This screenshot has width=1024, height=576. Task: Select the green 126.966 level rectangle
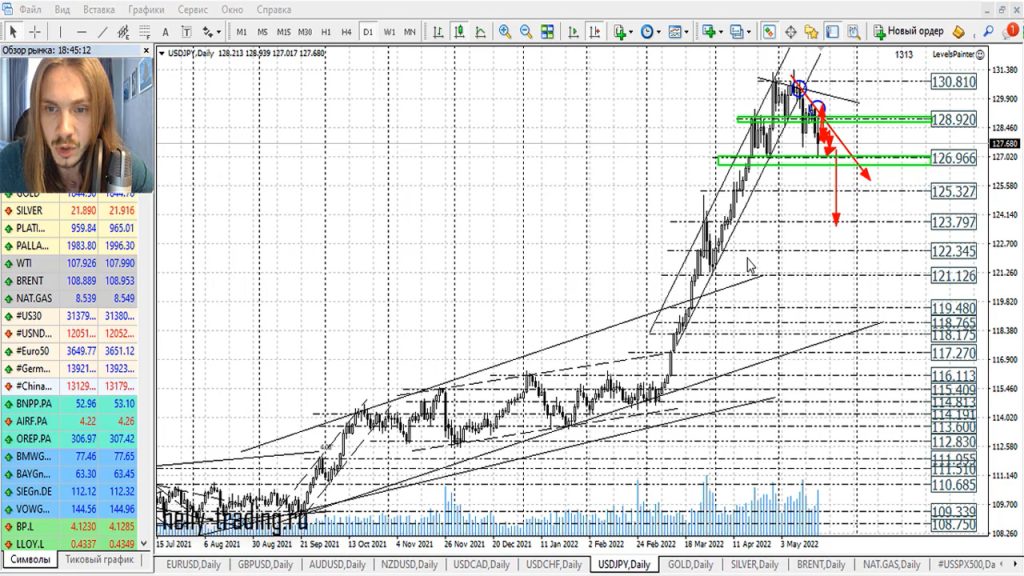[820, 159]
